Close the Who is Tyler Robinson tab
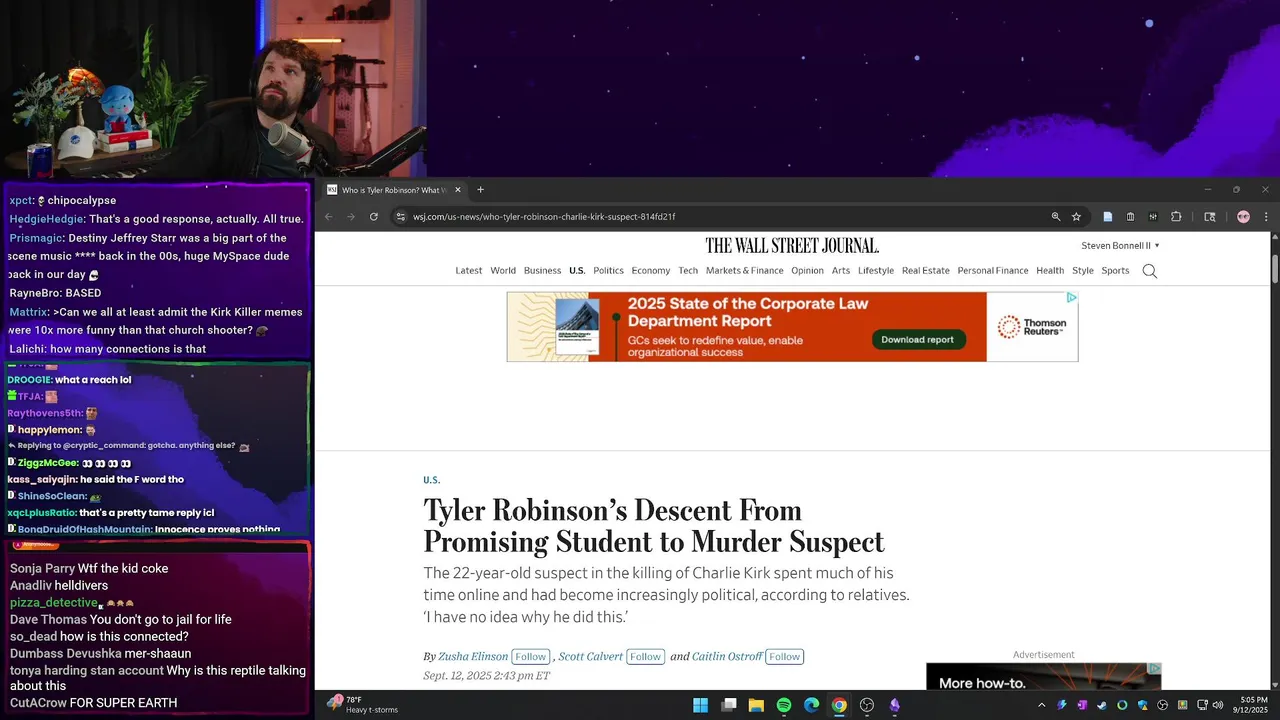Image resolution: width=1280 pixels, height=720 pixels. 458,190
